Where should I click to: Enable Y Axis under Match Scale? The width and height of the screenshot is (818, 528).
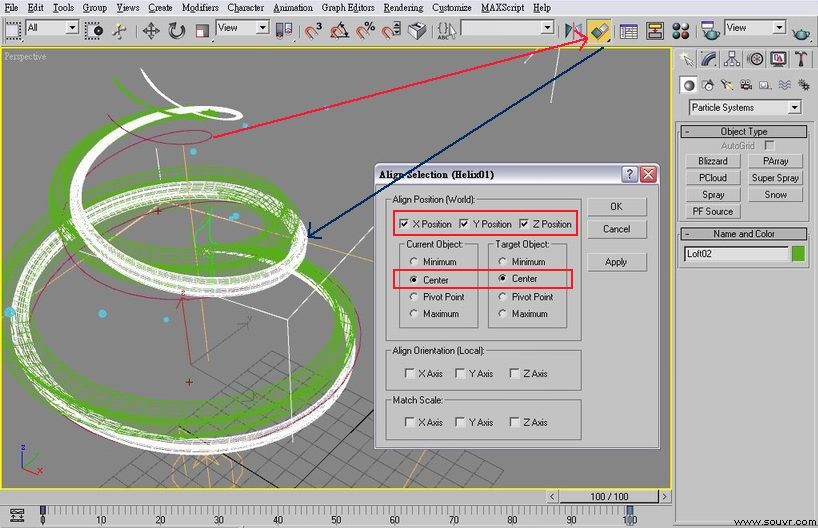[460, 422]
